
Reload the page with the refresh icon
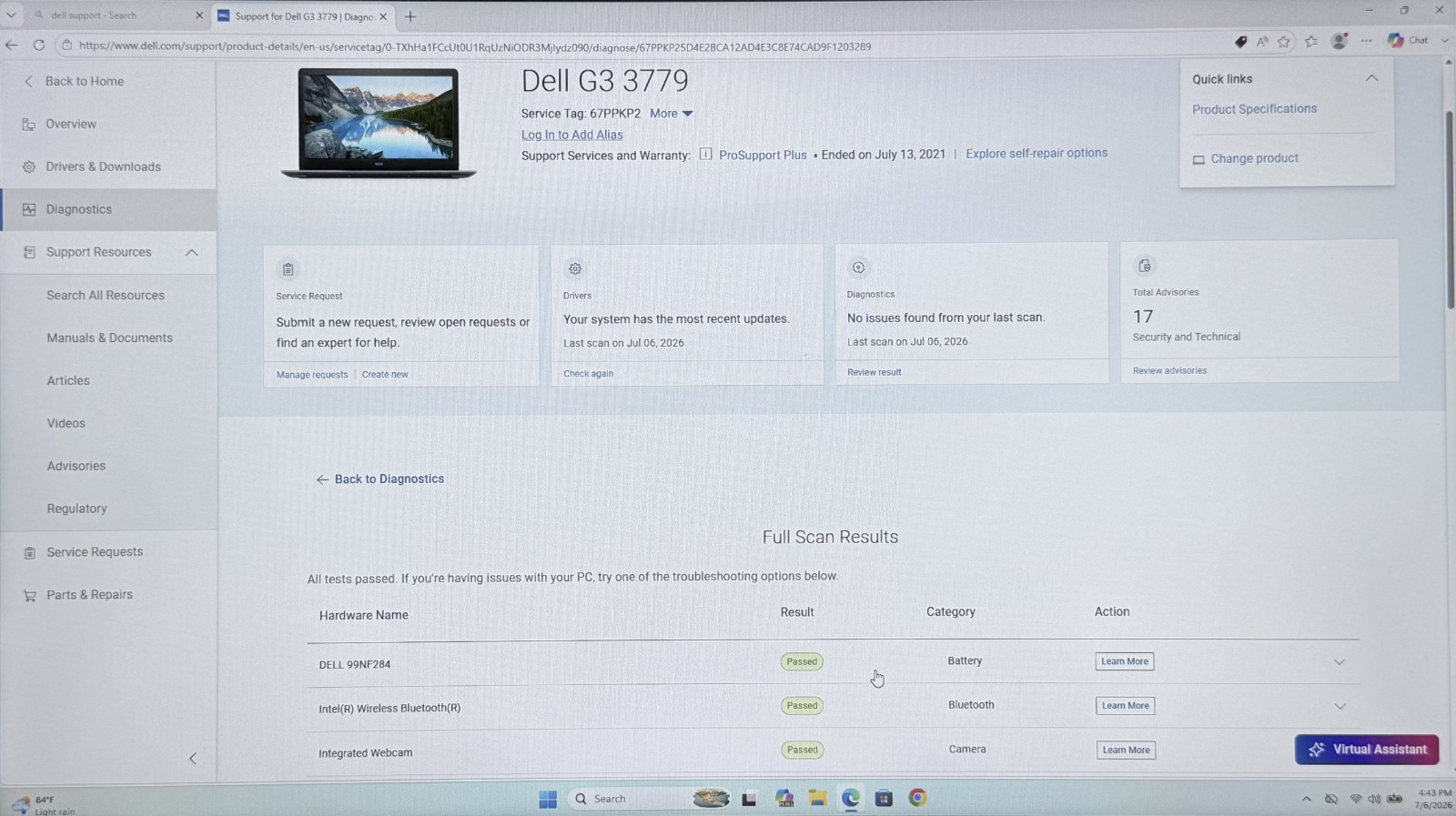pyautogui.click(x=39, y=45)
